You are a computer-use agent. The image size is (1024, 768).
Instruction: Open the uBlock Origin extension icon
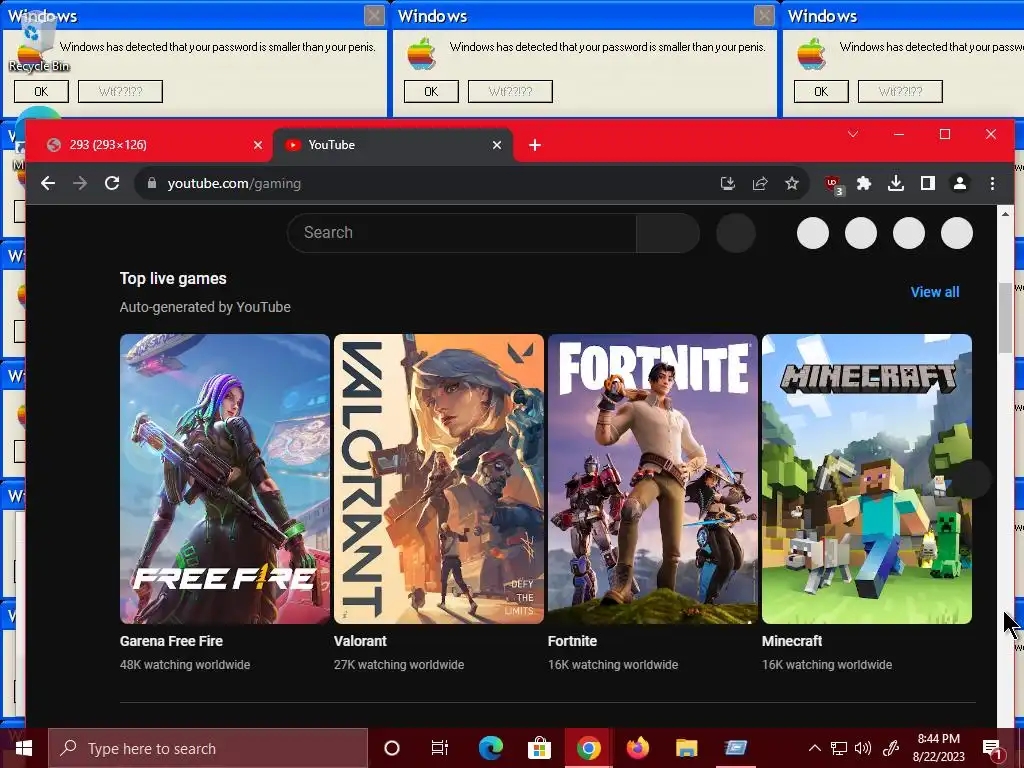click(833, 185)
